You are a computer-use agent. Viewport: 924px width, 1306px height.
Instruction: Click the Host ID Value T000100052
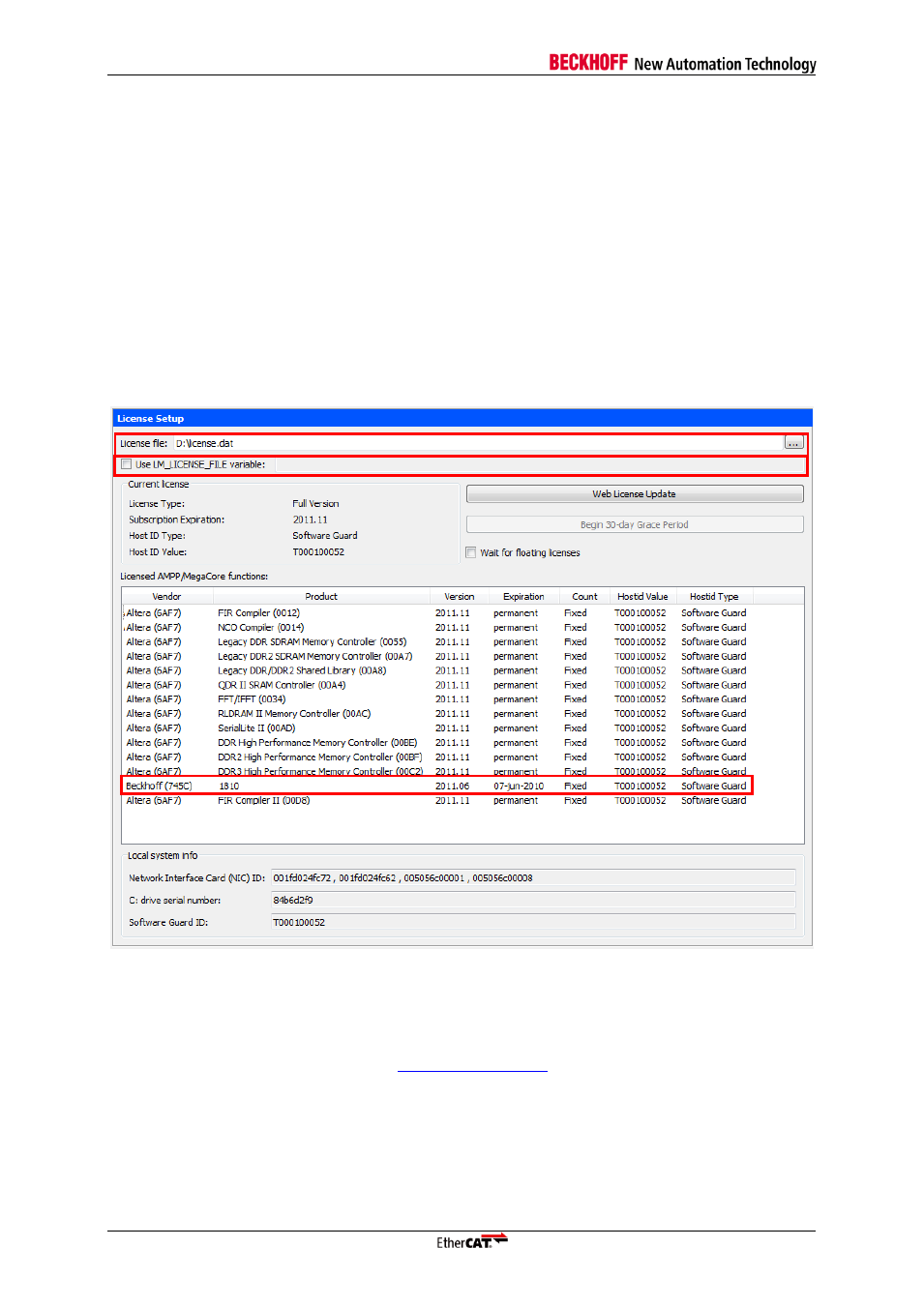tap(318, 552)
